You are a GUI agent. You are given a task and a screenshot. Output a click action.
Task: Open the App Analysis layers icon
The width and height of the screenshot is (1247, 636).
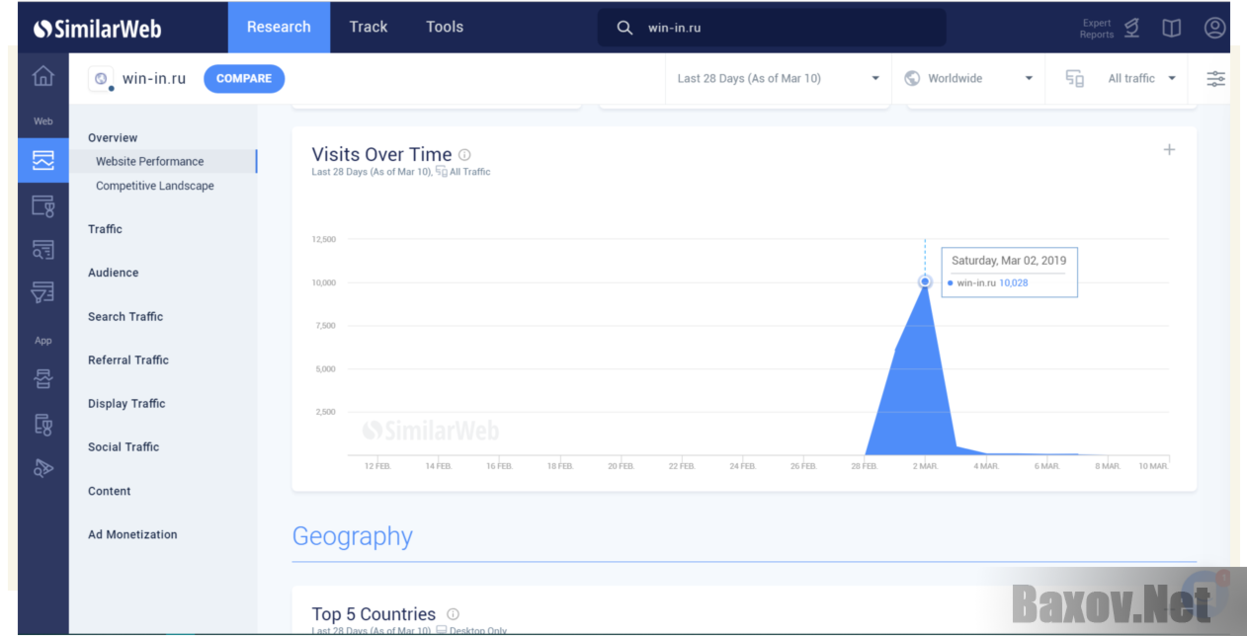pos(43,379)
